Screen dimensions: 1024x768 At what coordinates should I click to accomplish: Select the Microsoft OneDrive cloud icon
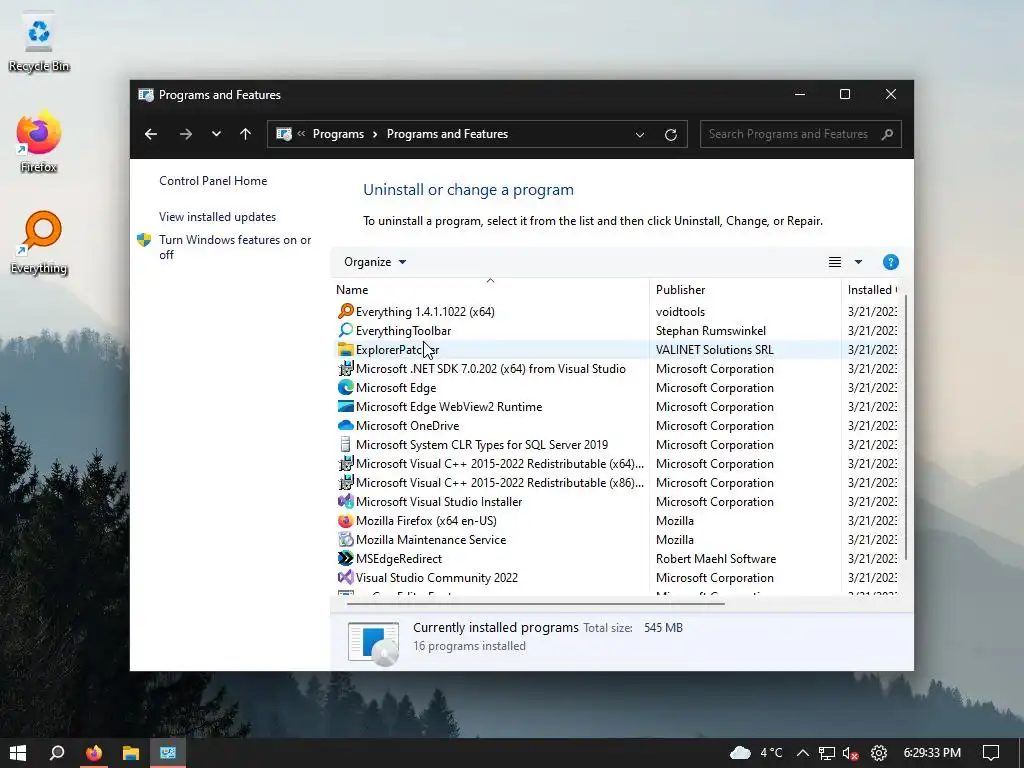[x=345, y=425]
